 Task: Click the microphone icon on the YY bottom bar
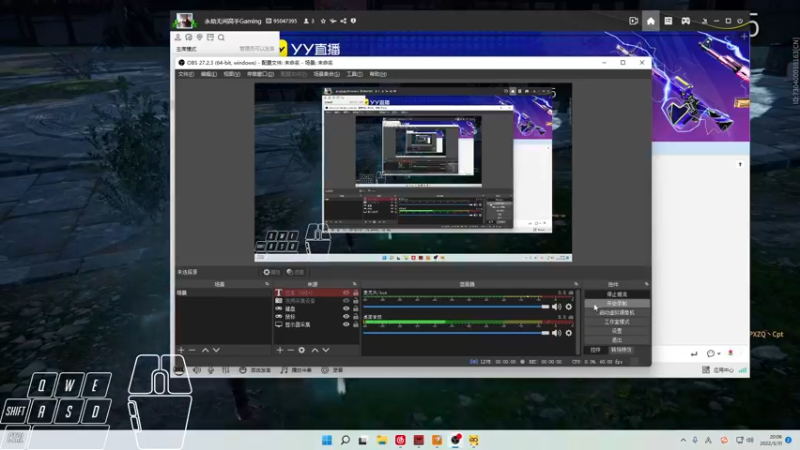211,370
